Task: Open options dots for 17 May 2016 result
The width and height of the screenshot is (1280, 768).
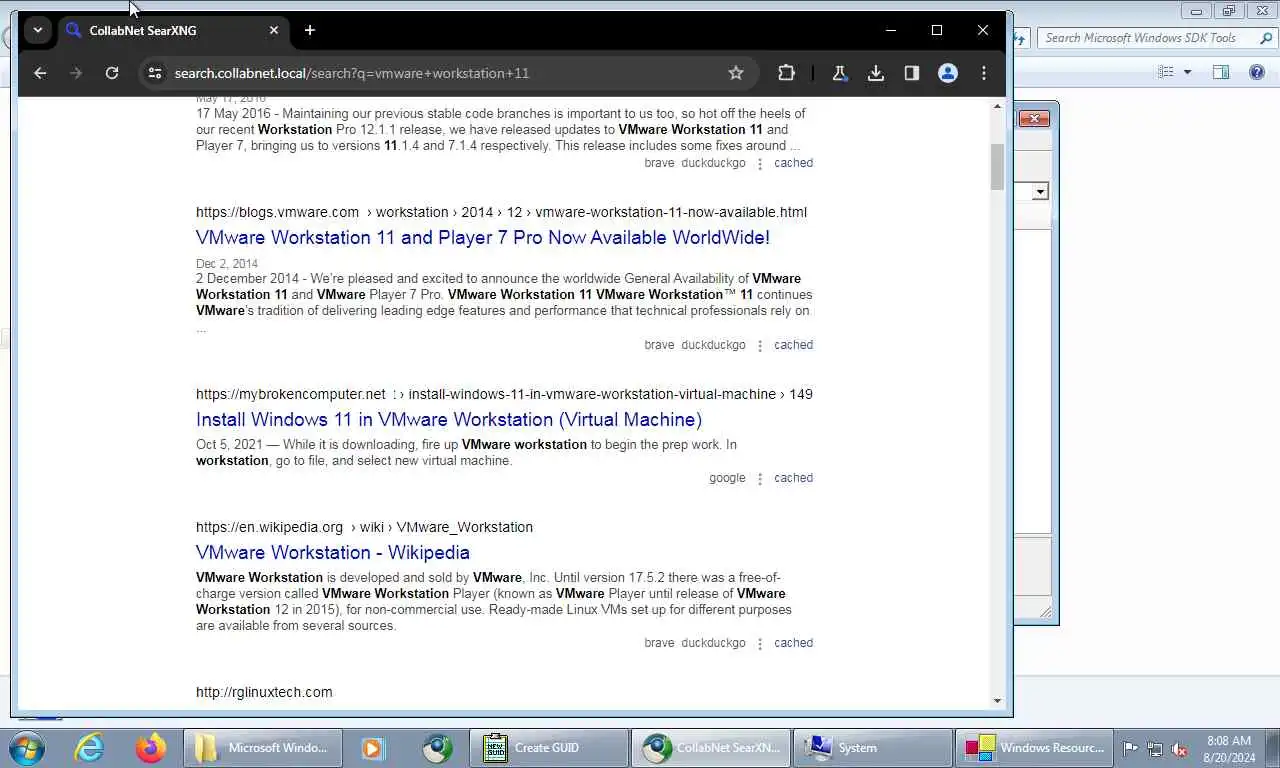Action: click(x=760, y=164)
